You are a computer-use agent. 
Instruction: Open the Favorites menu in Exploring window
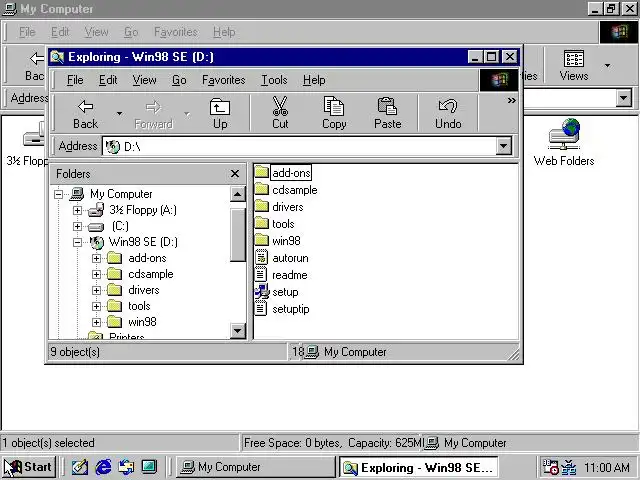click(x=223, y=80)
